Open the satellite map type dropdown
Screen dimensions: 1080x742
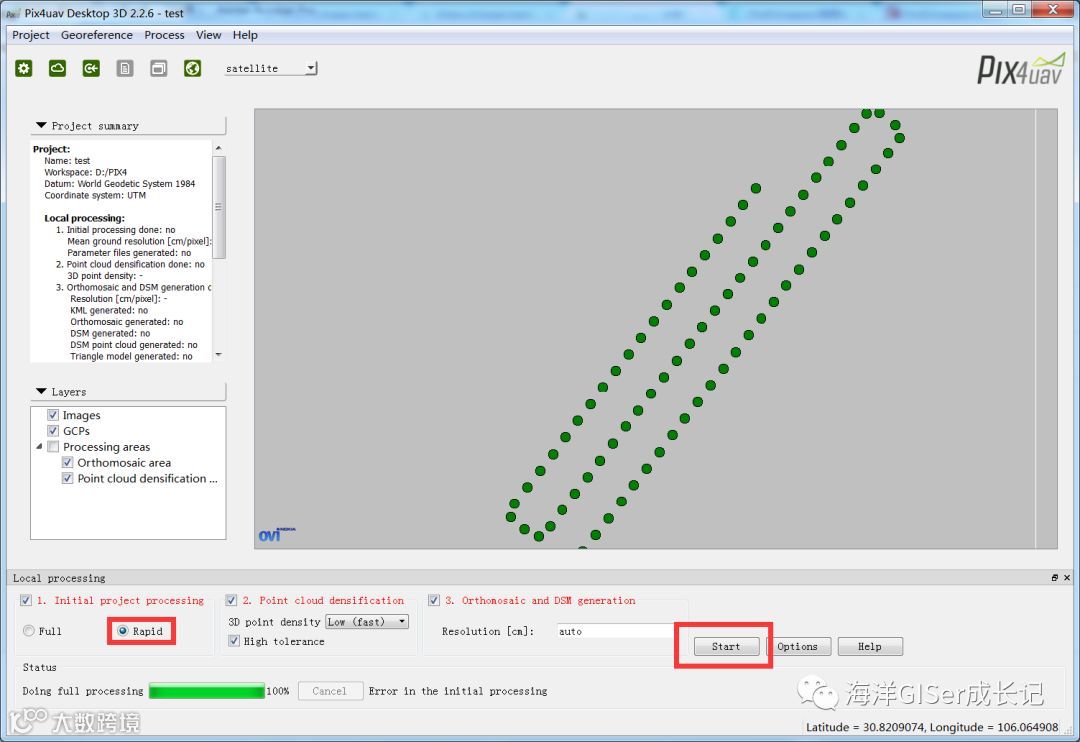tap(311, 68)
